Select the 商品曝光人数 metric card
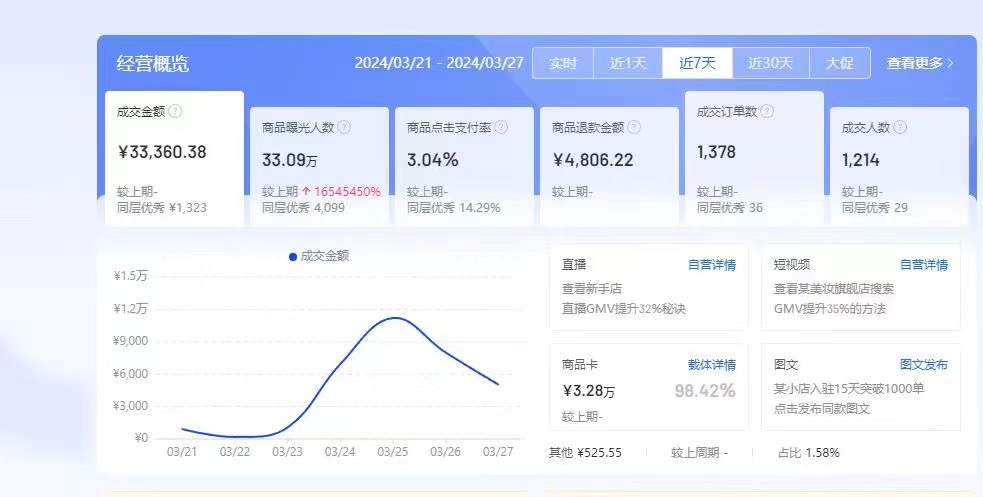This screenshot has height=497, width=983. tap(319, 166)
